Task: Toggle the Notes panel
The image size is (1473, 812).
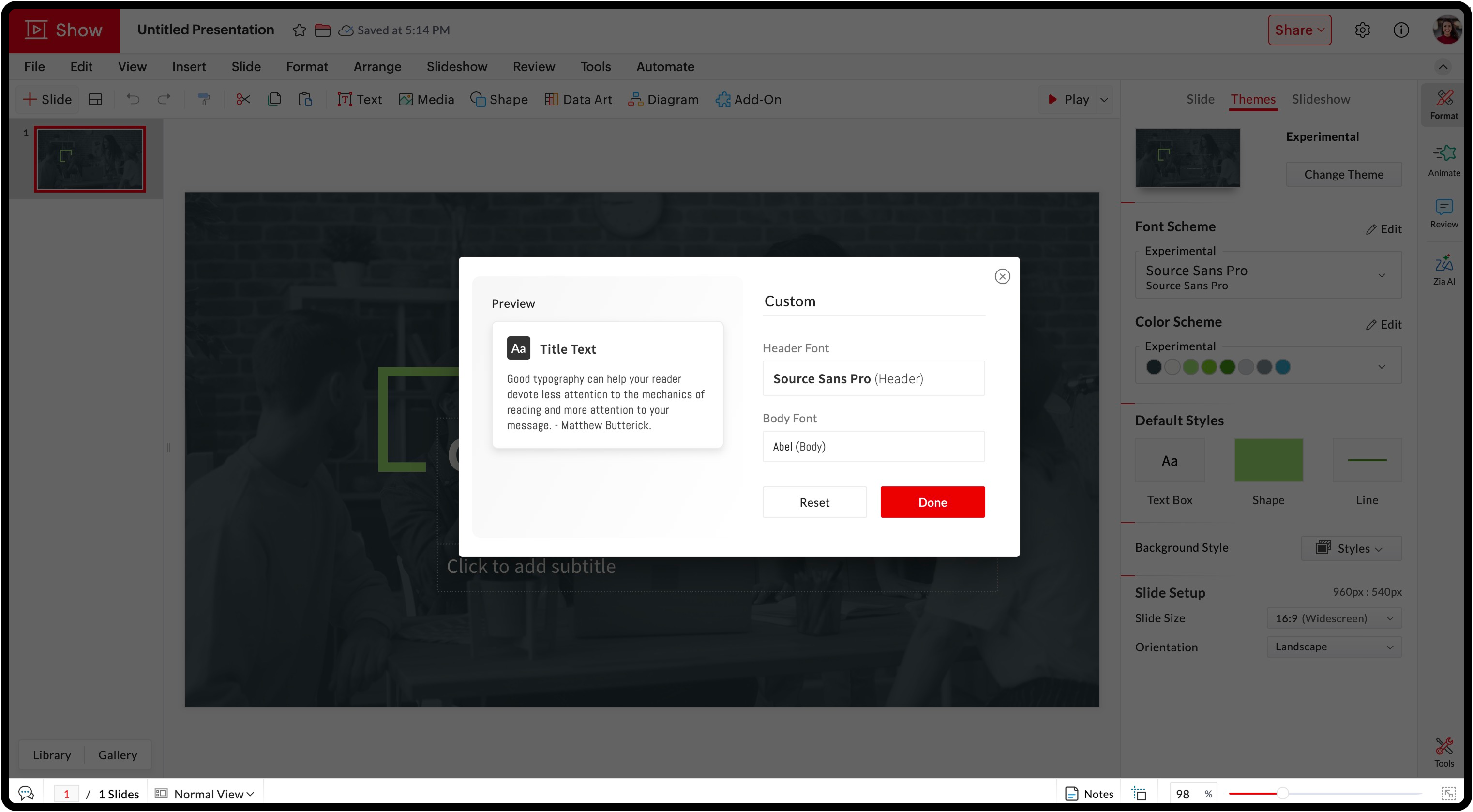Action: pyautogui.click(x=1089, y=794)
